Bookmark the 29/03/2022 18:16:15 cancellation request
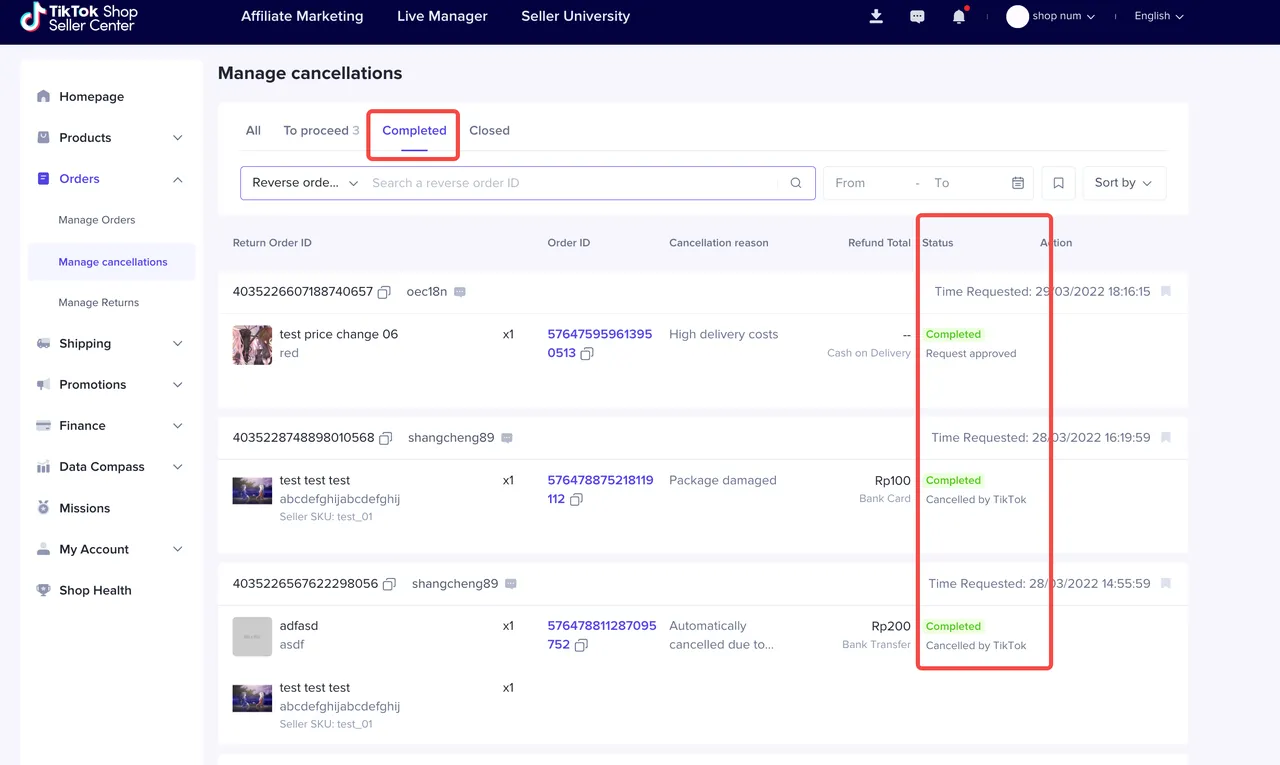 pos(1166,292)
